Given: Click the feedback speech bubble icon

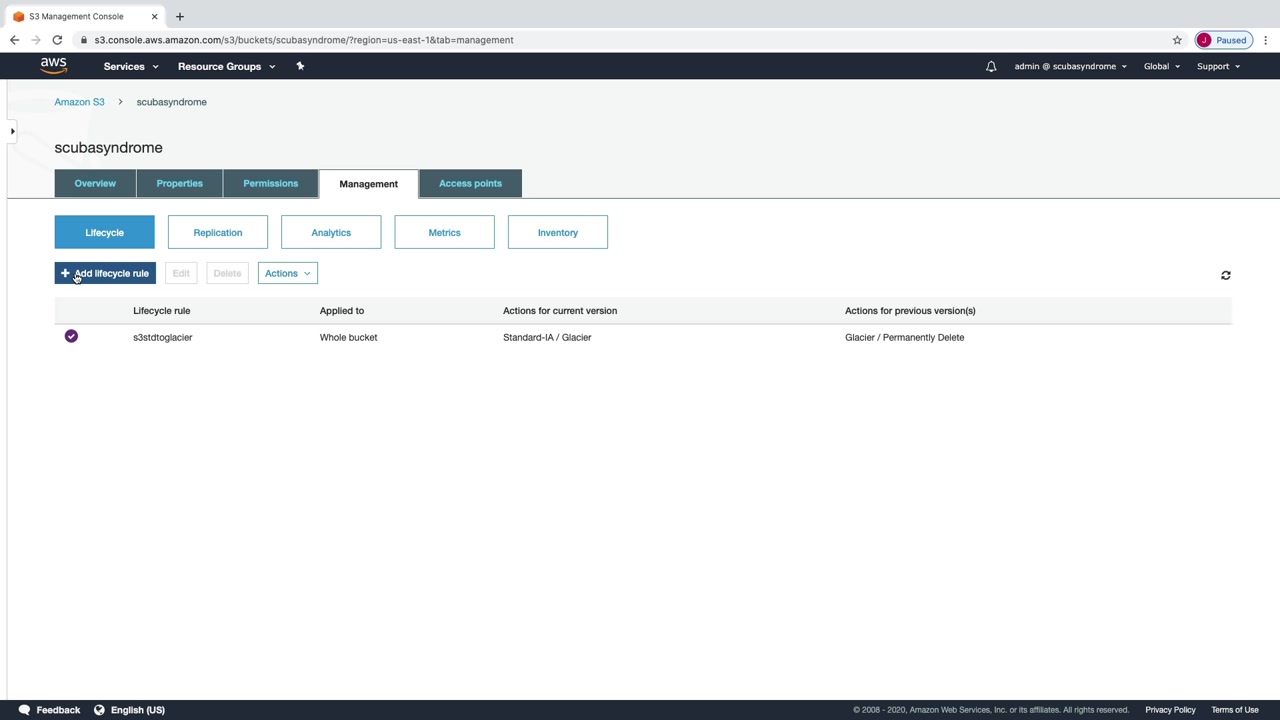Looking at the screenshot, I should pos(24,710).
